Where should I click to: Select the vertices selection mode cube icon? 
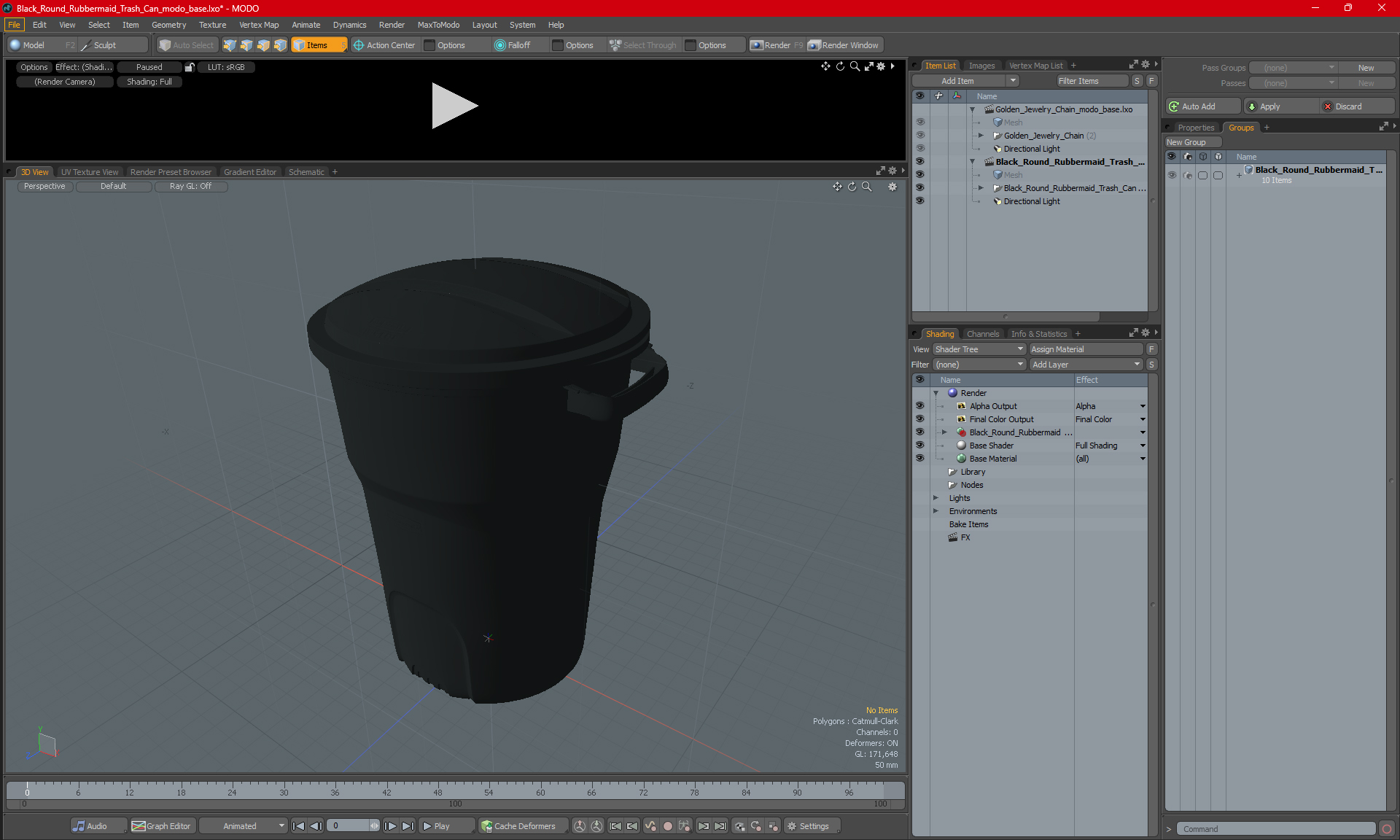230,45
